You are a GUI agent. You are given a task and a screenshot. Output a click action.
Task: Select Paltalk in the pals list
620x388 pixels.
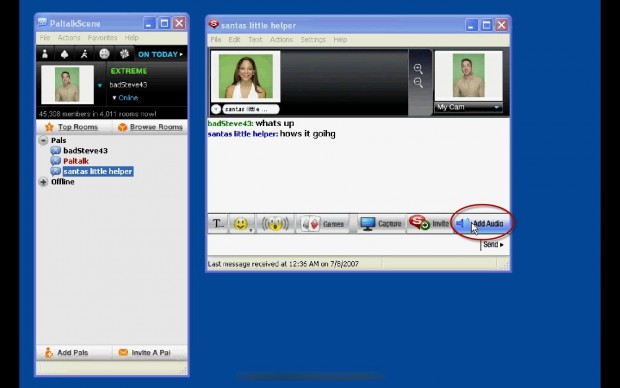click(76, 161)
